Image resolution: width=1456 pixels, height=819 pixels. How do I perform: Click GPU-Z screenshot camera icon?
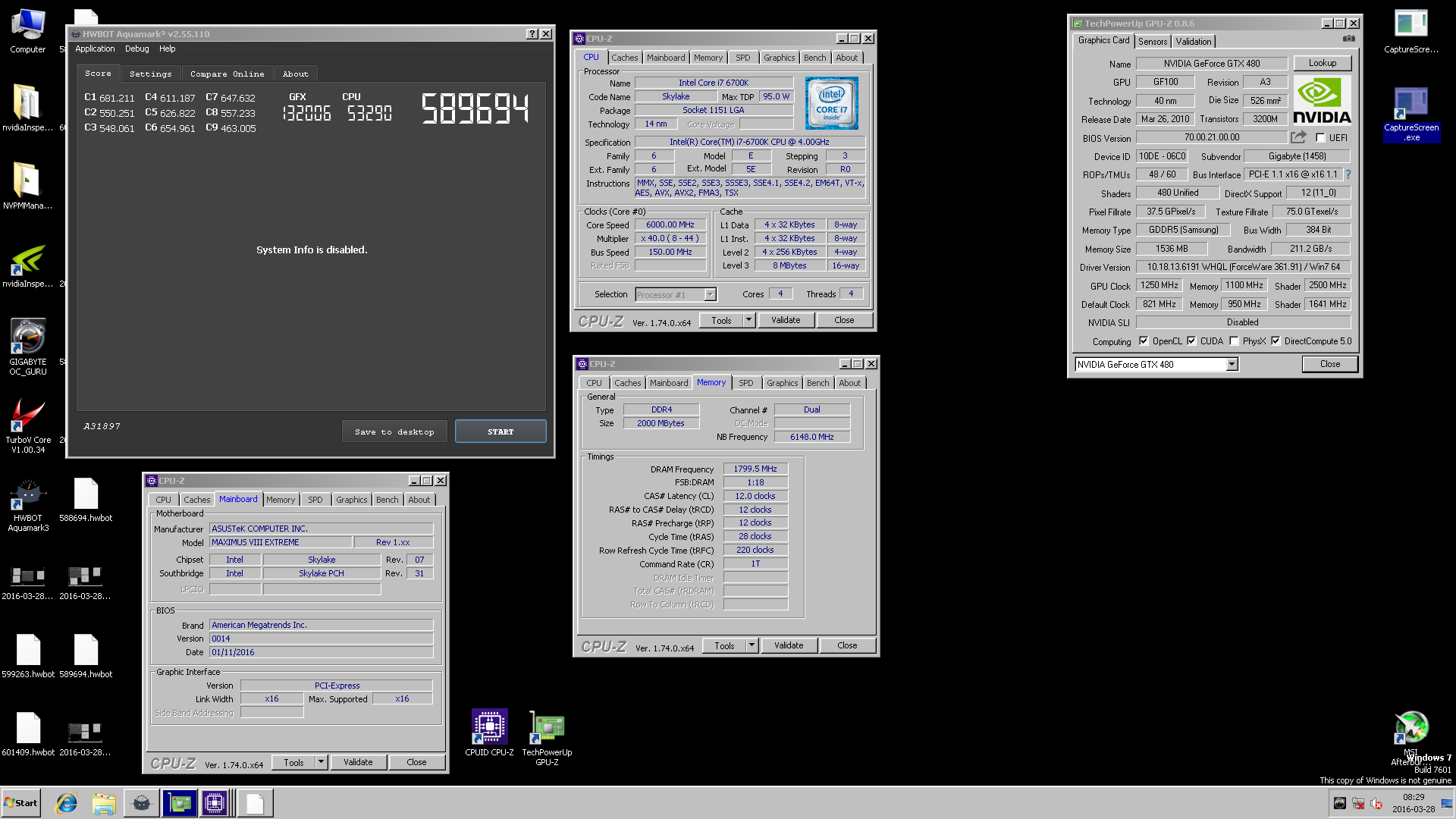1348,39
